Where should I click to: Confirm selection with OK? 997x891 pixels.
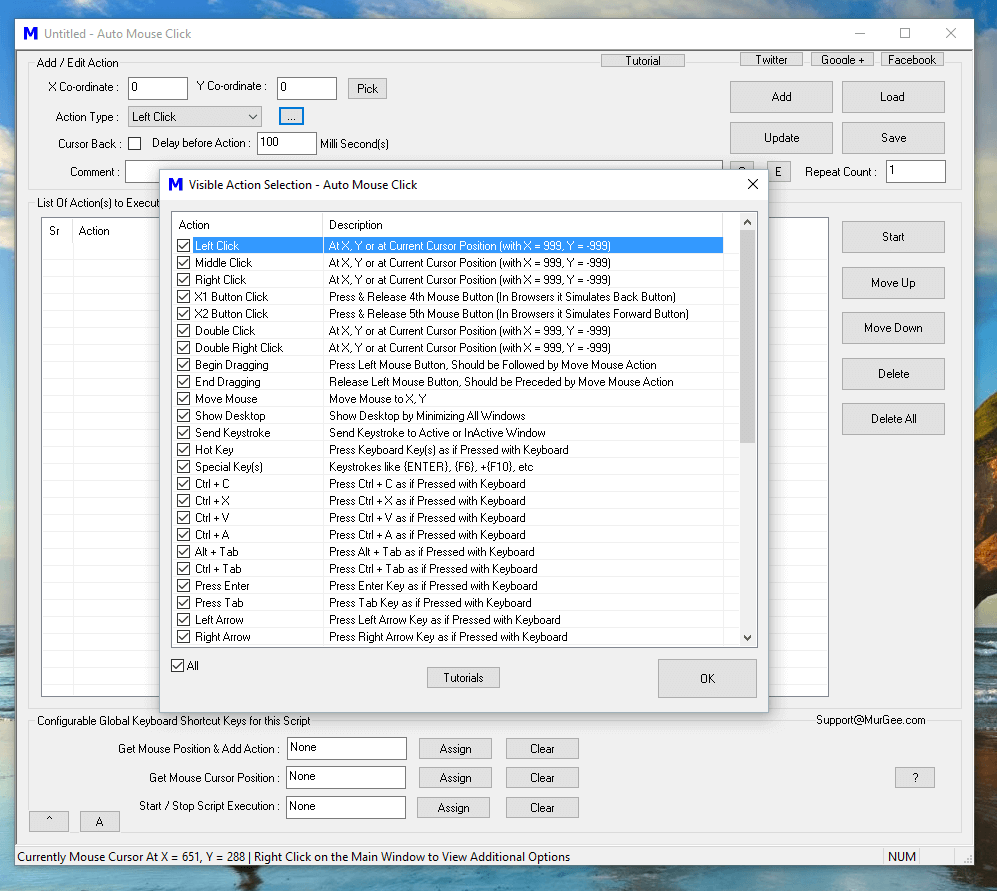pos(706,677)
